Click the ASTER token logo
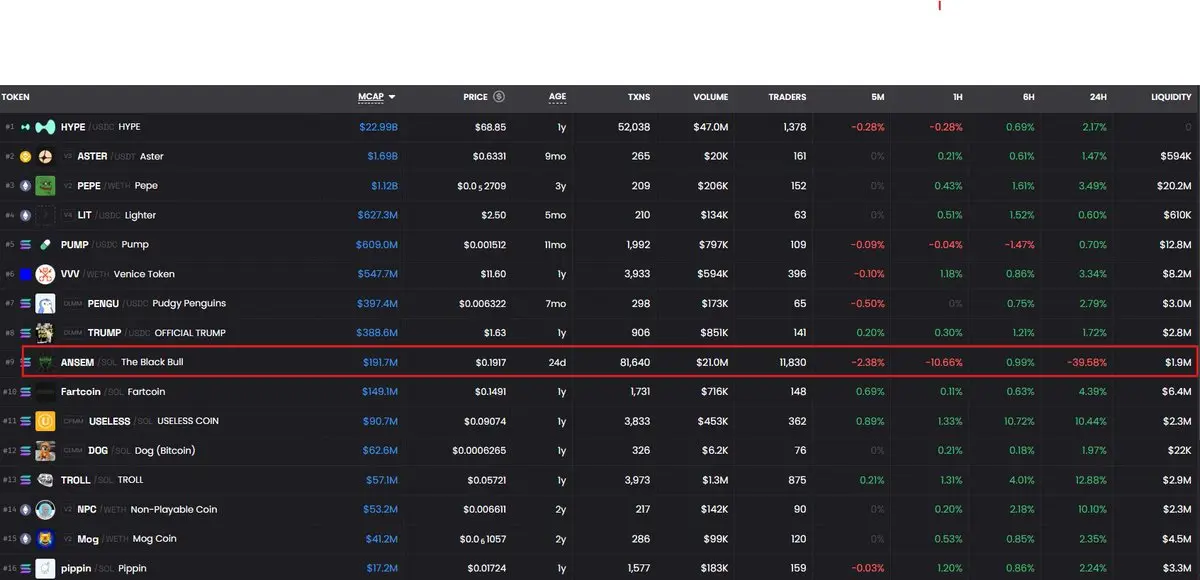1200x580 pixels. click(45, 156)
